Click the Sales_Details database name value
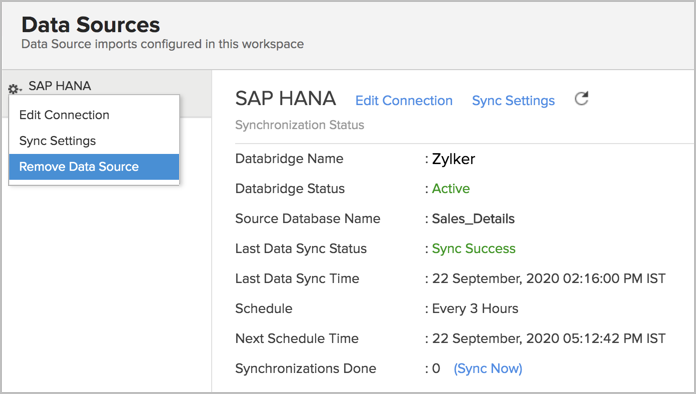Viewport: 696px width, 394px height. 473,219
